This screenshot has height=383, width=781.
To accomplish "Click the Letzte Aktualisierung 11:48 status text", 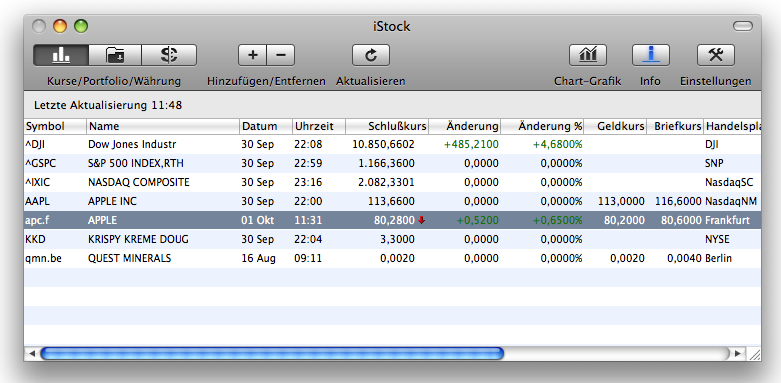I will click(108, 105).
